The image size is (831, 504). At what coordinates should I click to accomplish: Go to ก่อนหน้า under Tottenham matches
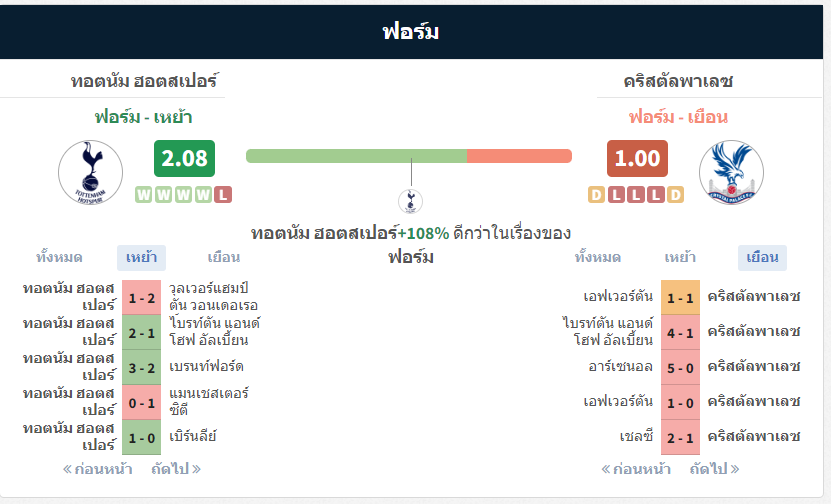(98, 469)
